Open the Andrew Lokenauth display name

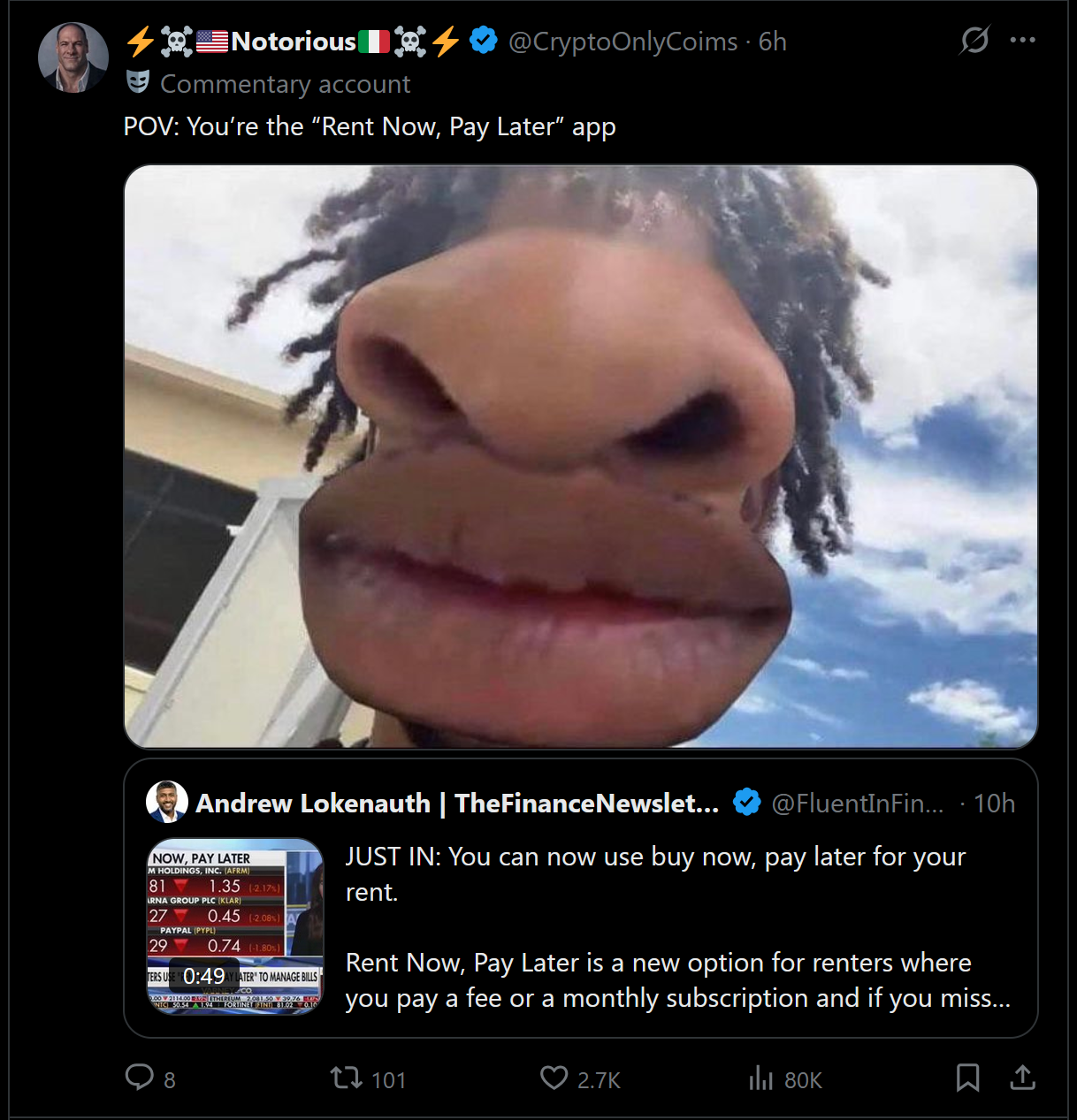(457, 803)
